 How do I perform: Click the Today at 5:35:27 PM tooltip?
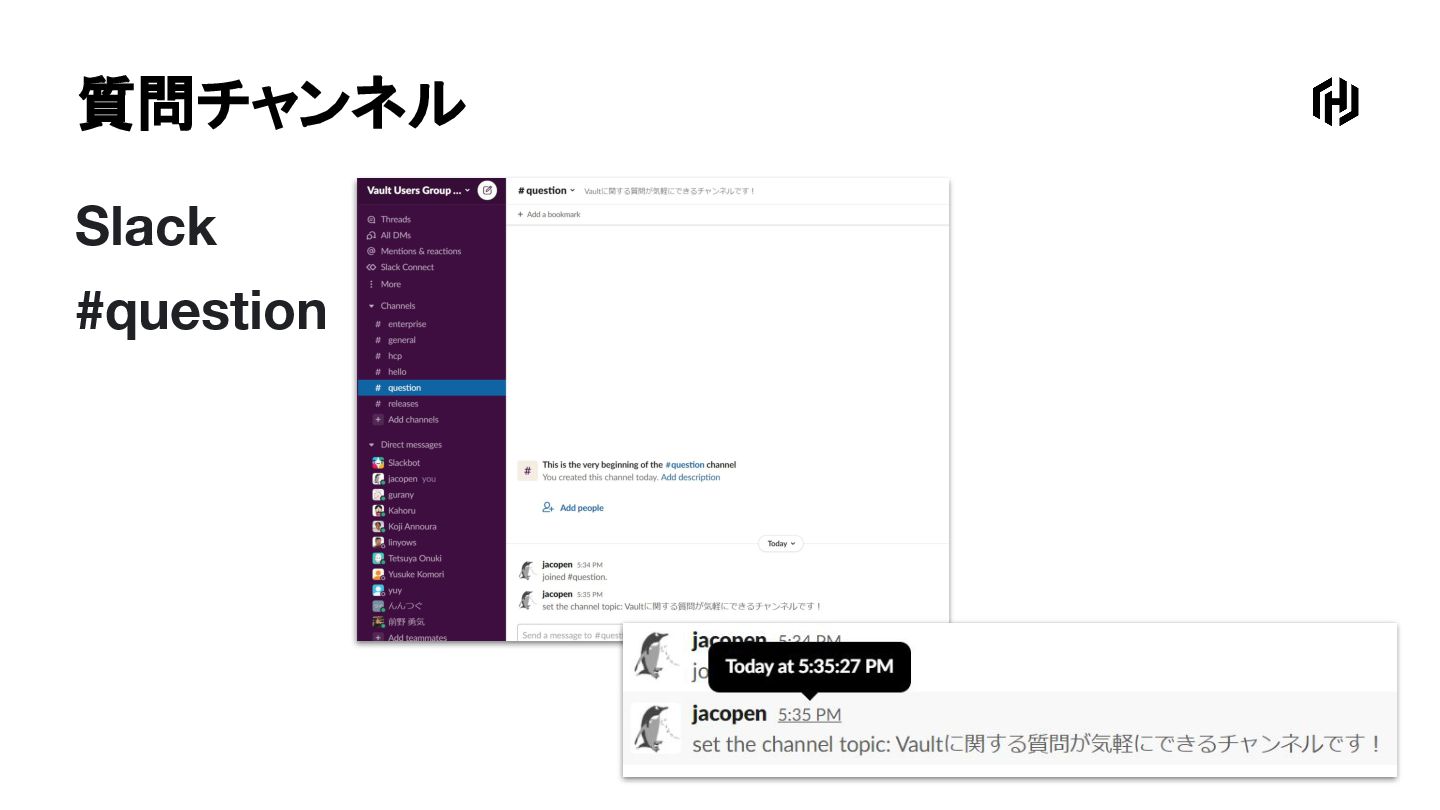(x=810, y=667)
